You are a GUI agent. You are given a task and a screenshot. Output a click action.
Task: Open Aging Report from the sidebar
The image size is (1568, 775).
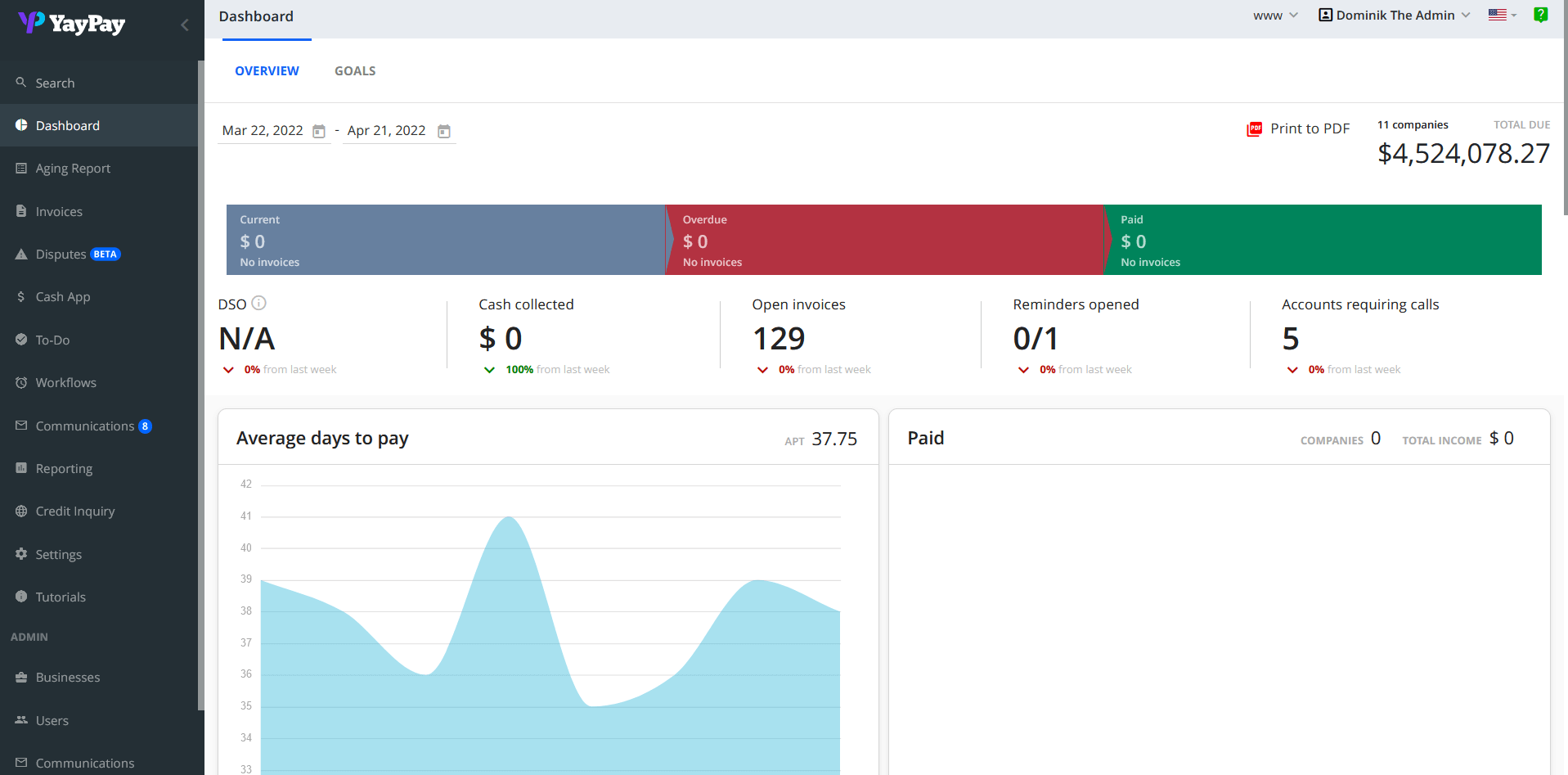pos(98,168)
